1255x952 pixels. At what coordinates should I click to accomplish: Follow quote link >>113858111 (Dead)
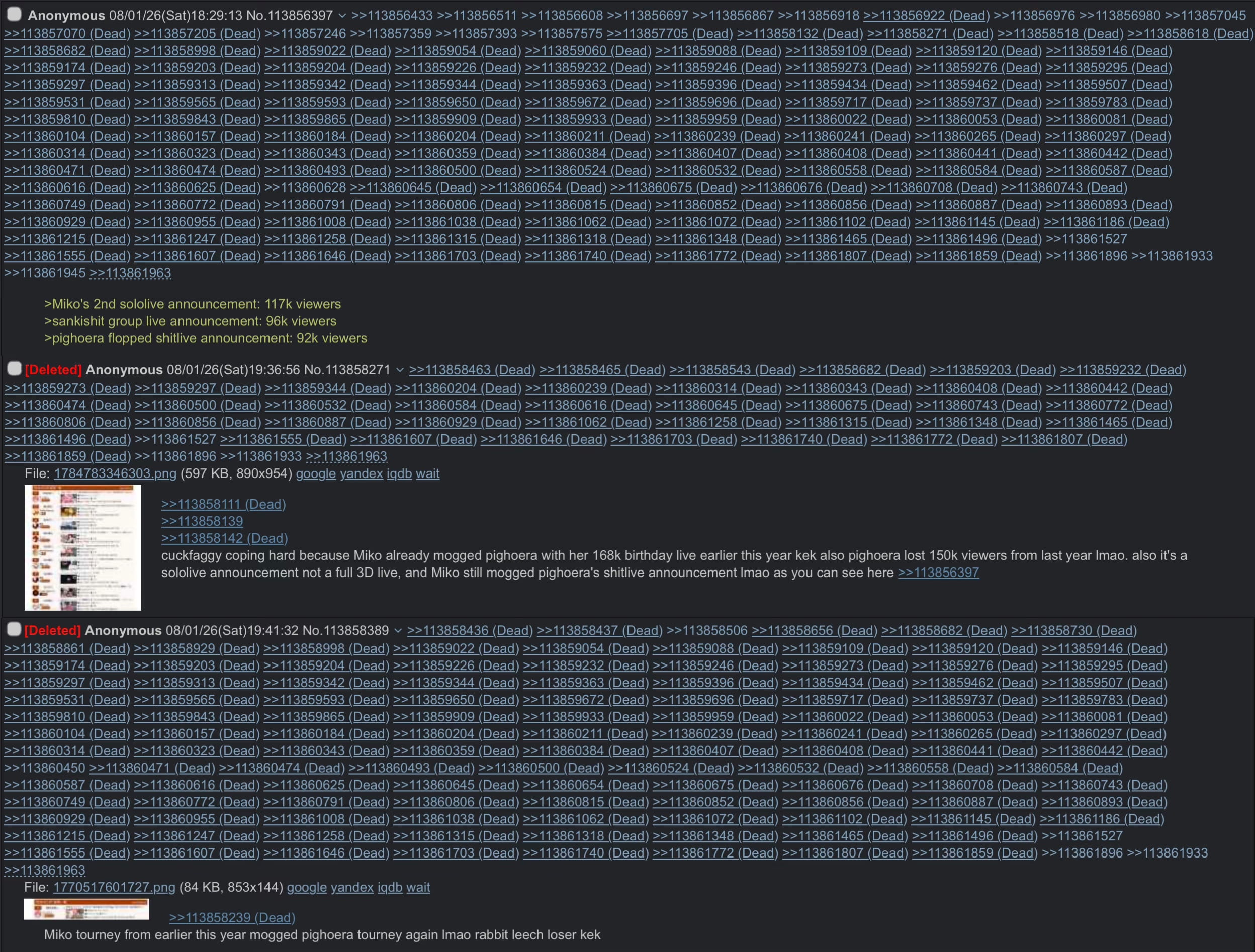[224, 504]
